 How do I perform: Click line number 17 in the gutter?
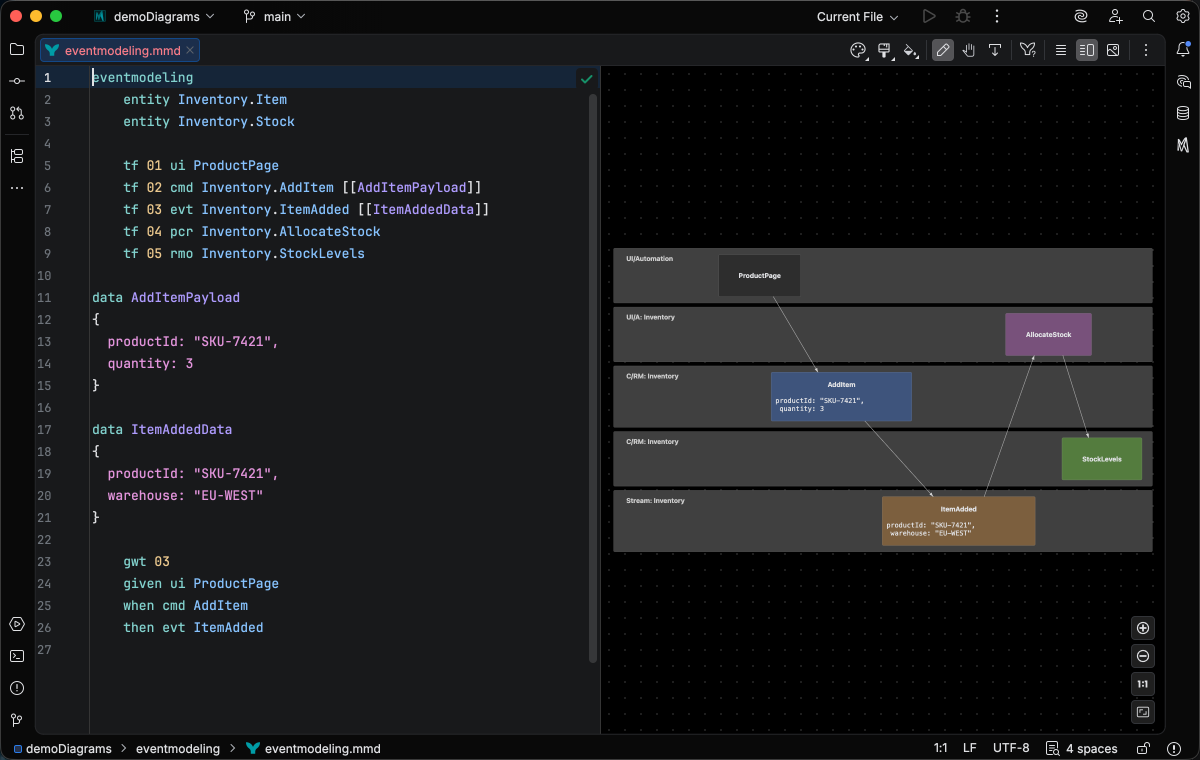coord(44,430)
